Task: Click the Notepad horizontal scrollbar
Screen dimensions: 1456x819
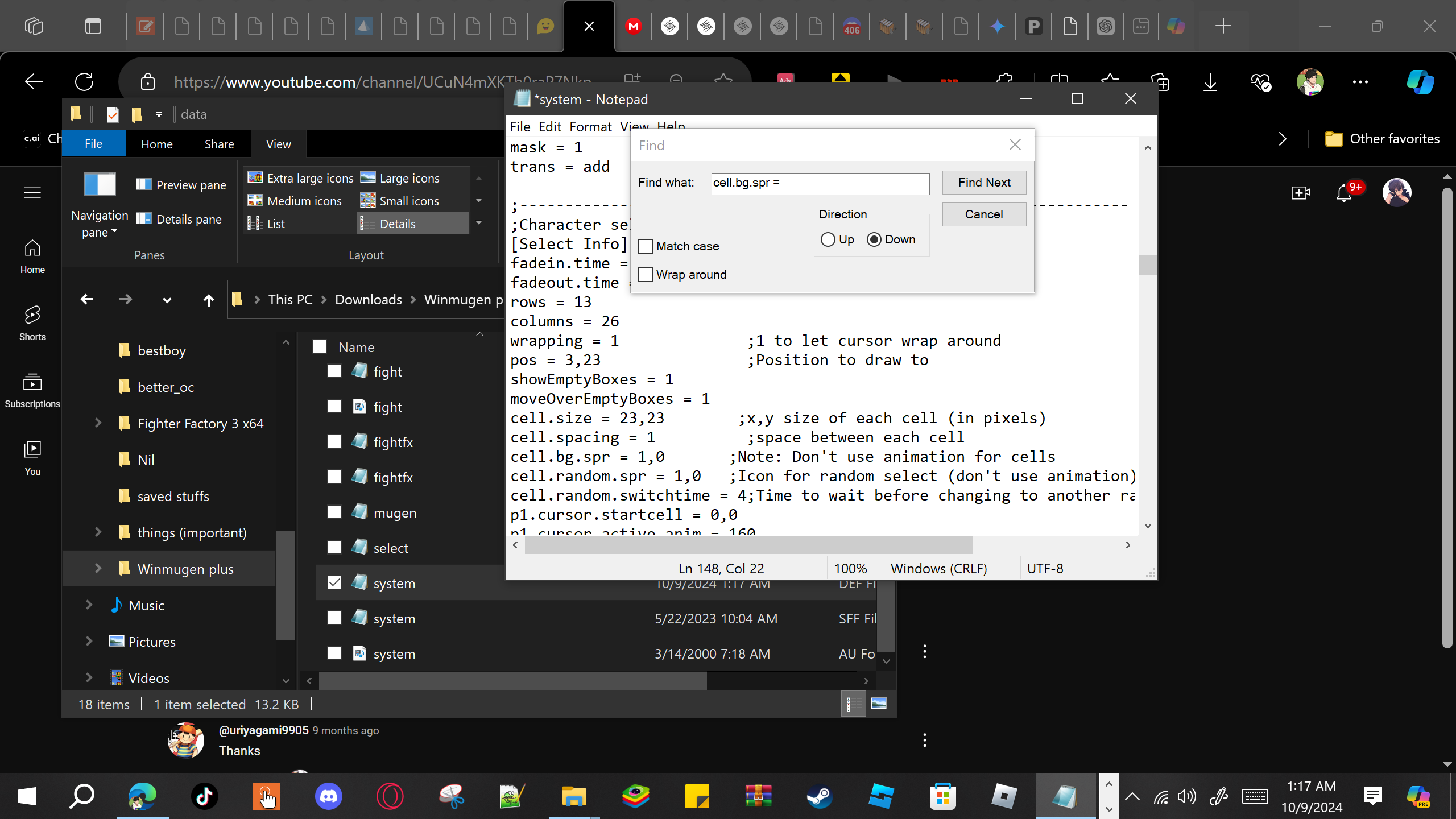Action: point(748,545)
